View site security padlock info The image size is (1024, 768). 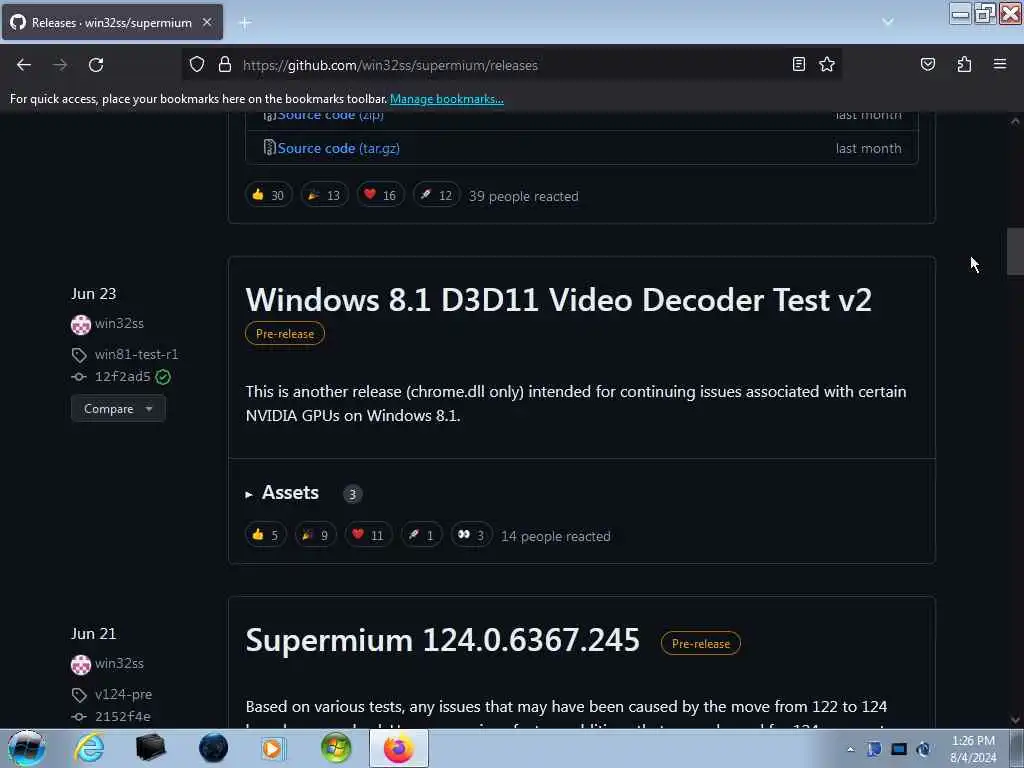click(225, 65)
